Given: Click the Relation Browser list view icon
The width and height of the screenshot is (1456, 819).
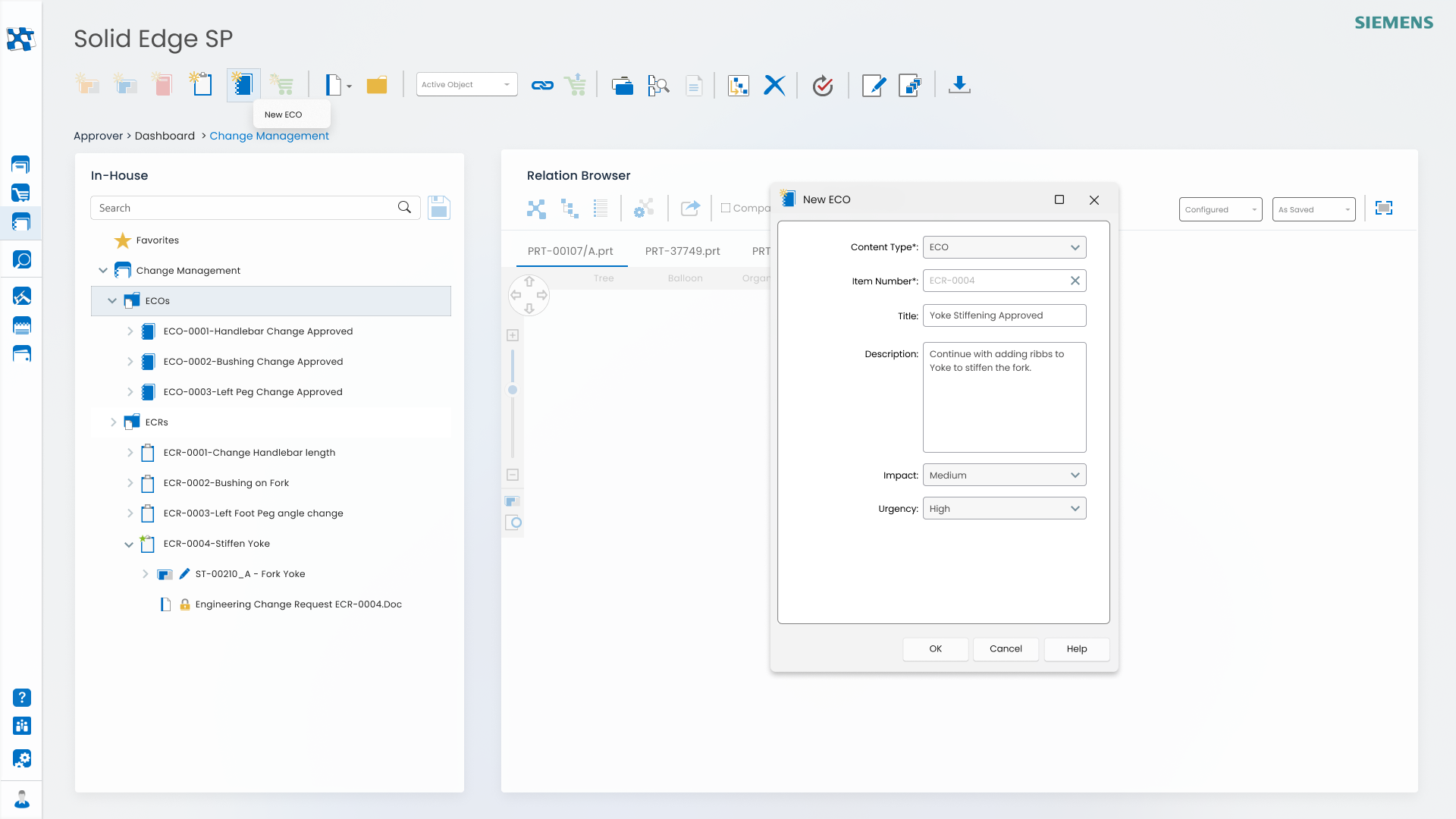Looking at the screenshot, I should pos(601,209).
